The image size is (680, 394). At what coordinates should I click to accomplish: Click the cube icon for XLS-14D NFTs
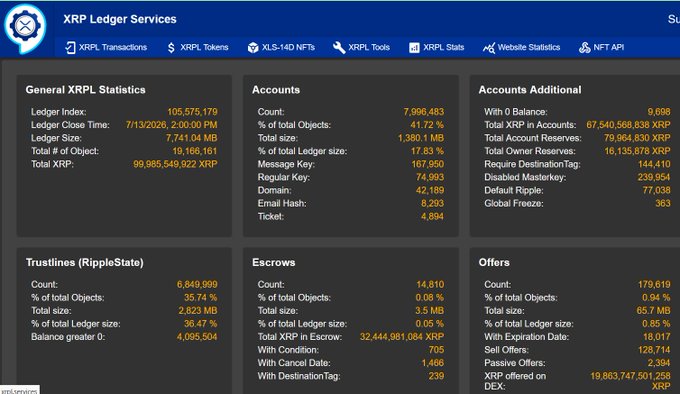click(x=253, y=47)
